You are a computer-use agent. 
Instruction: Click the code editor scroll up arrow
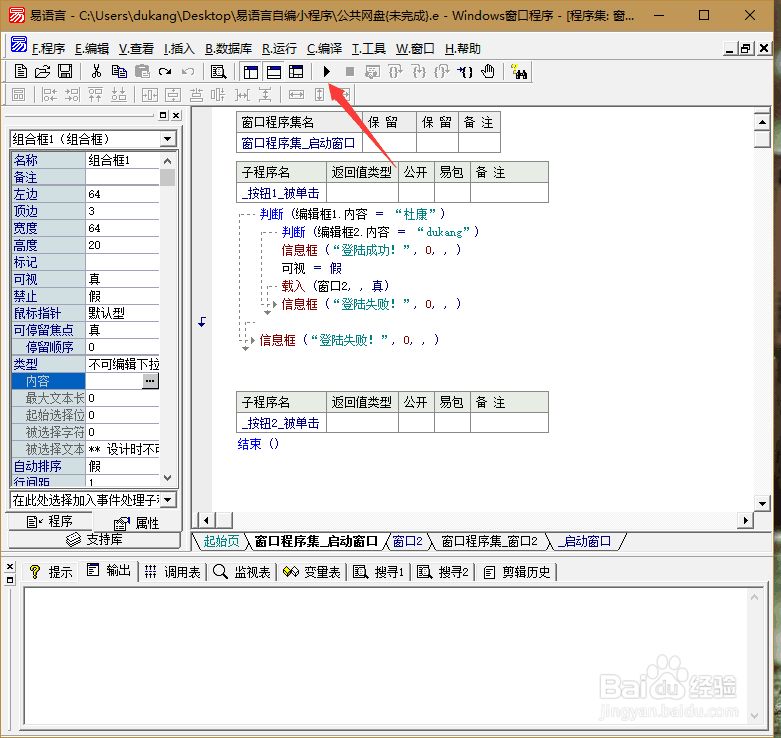762,122
